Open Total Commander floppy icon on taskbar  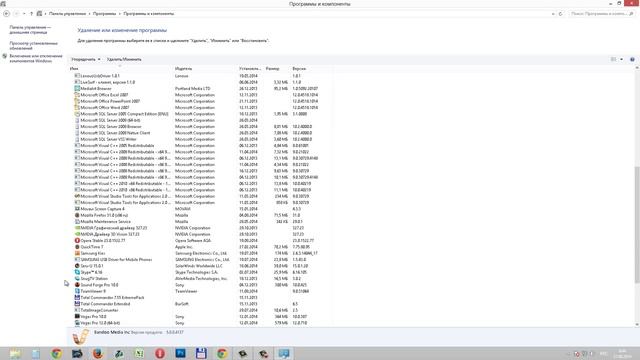point(201,353)
